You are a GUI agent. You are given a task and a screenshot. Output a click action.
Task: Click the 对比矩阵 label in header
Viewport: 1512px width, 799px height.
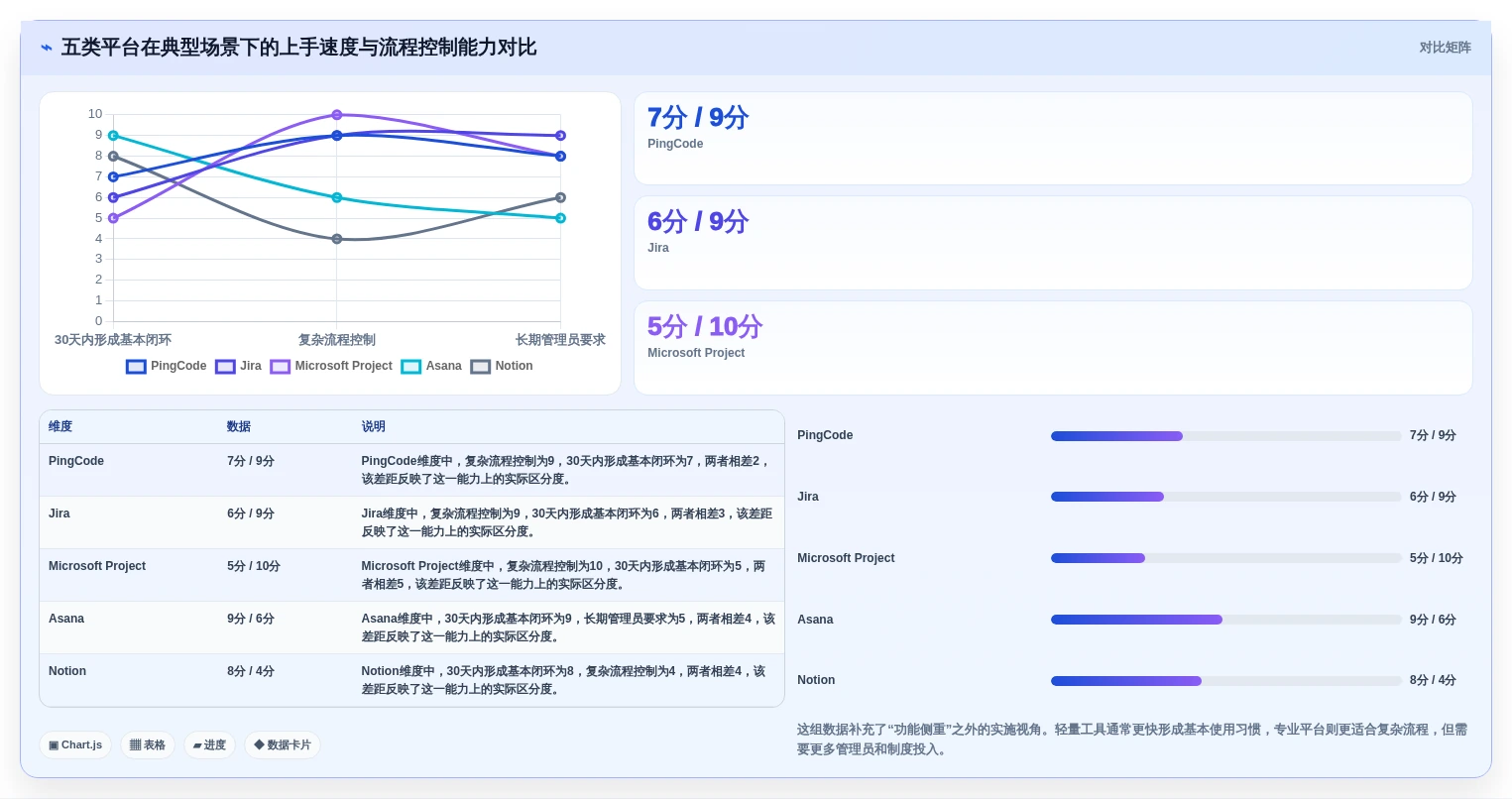tap(1445, 48)
